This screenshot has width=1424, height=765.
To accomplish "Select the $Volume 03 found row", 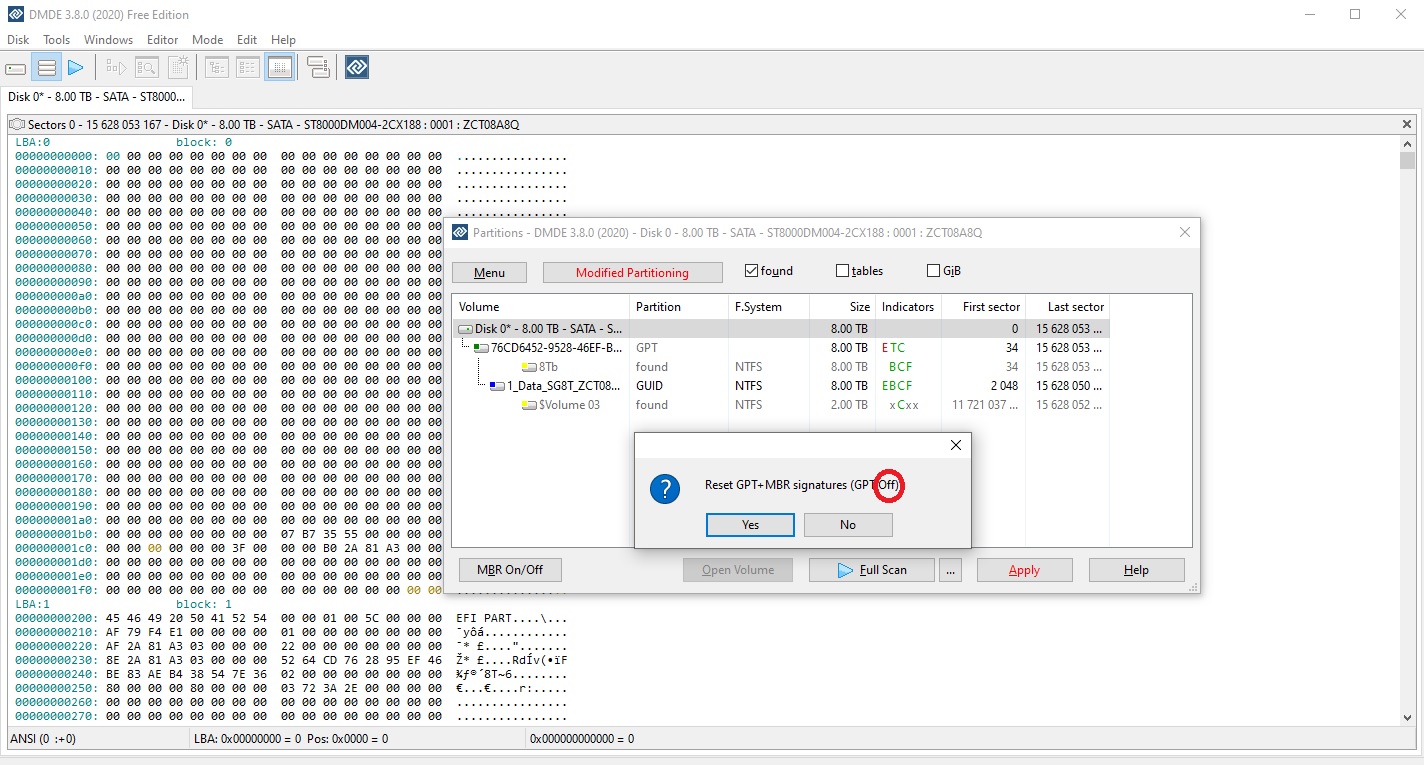I will point(782,405).
